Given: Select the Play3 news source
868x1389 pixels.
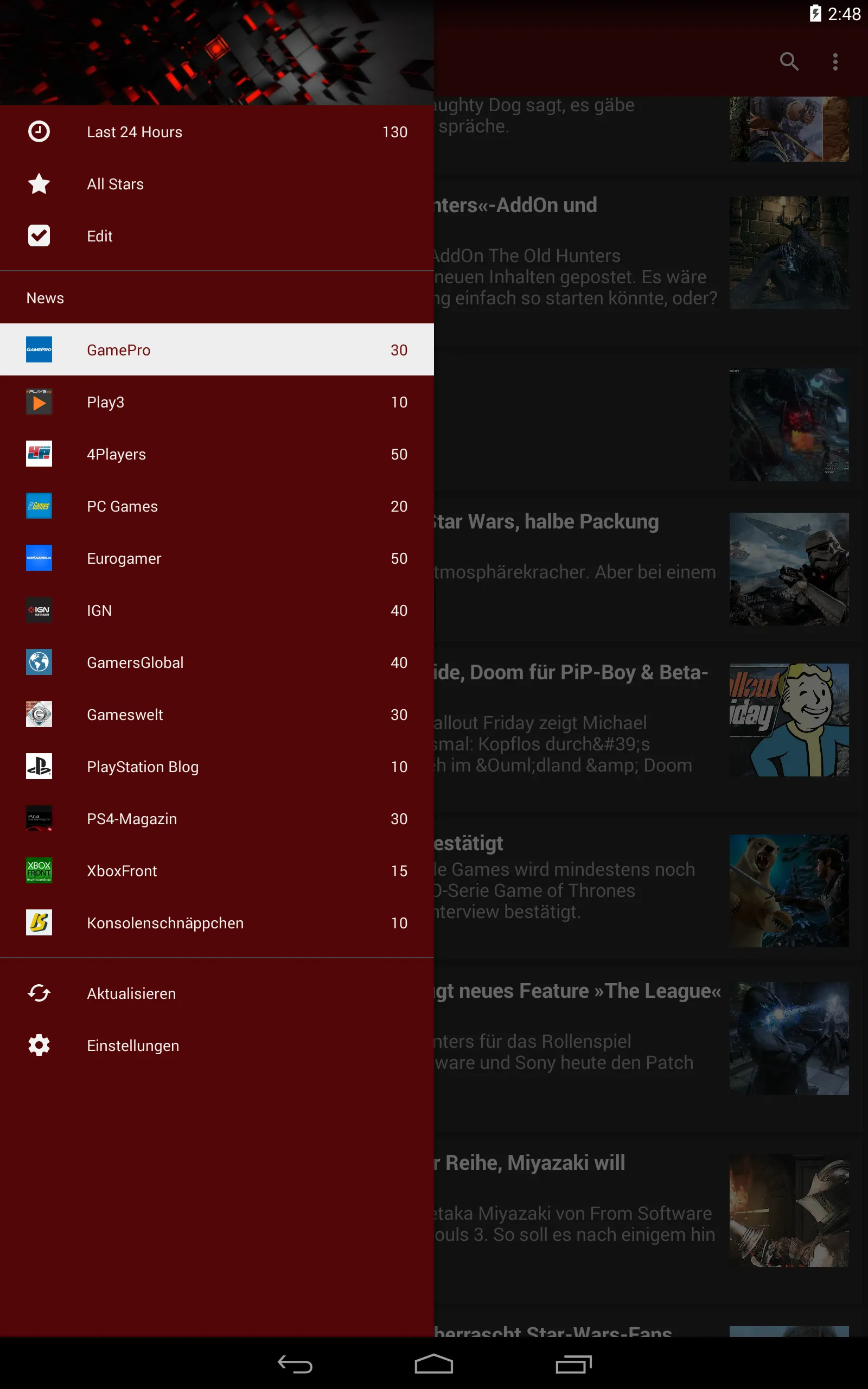Looking at the screenshot, I should tap(217, 402).
